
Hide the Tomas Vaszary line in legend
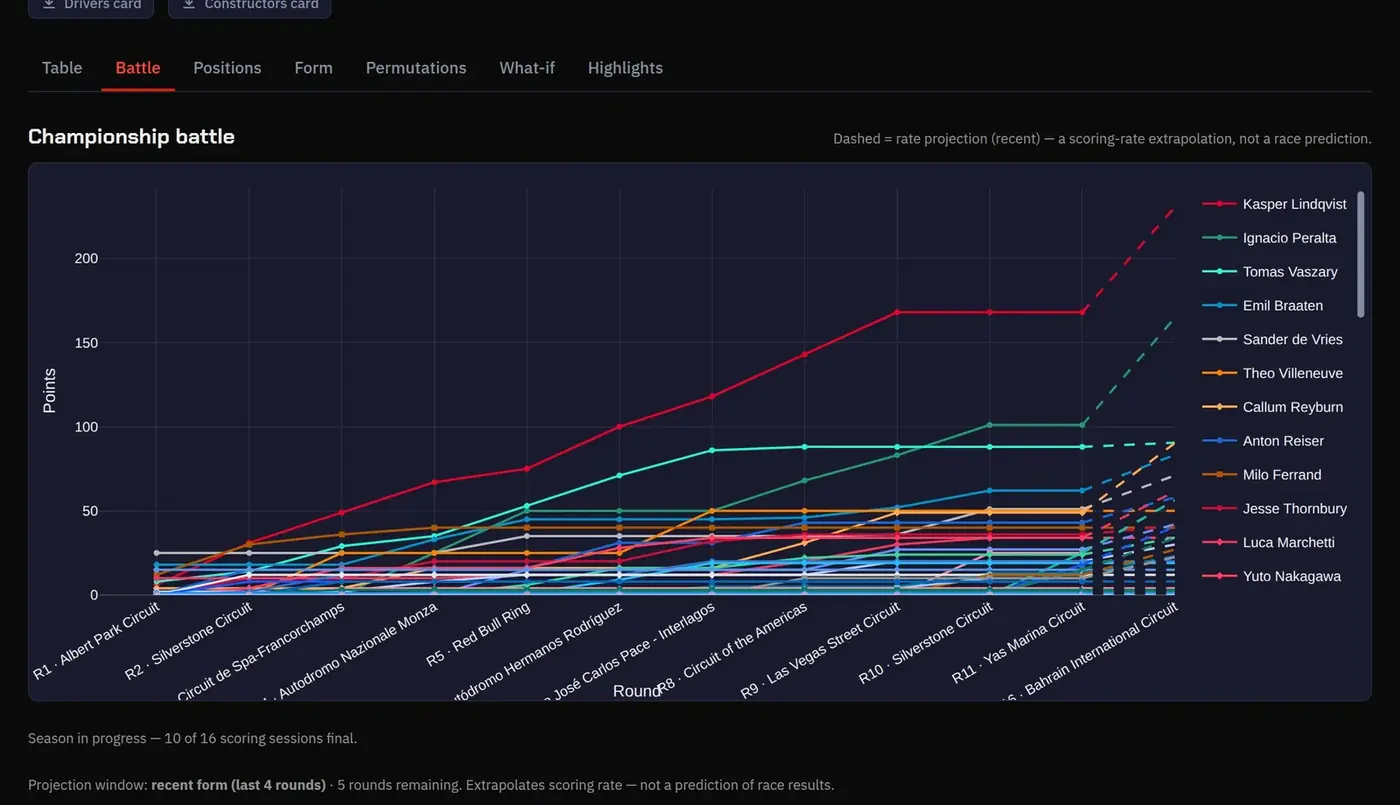tap(1269, 272)
